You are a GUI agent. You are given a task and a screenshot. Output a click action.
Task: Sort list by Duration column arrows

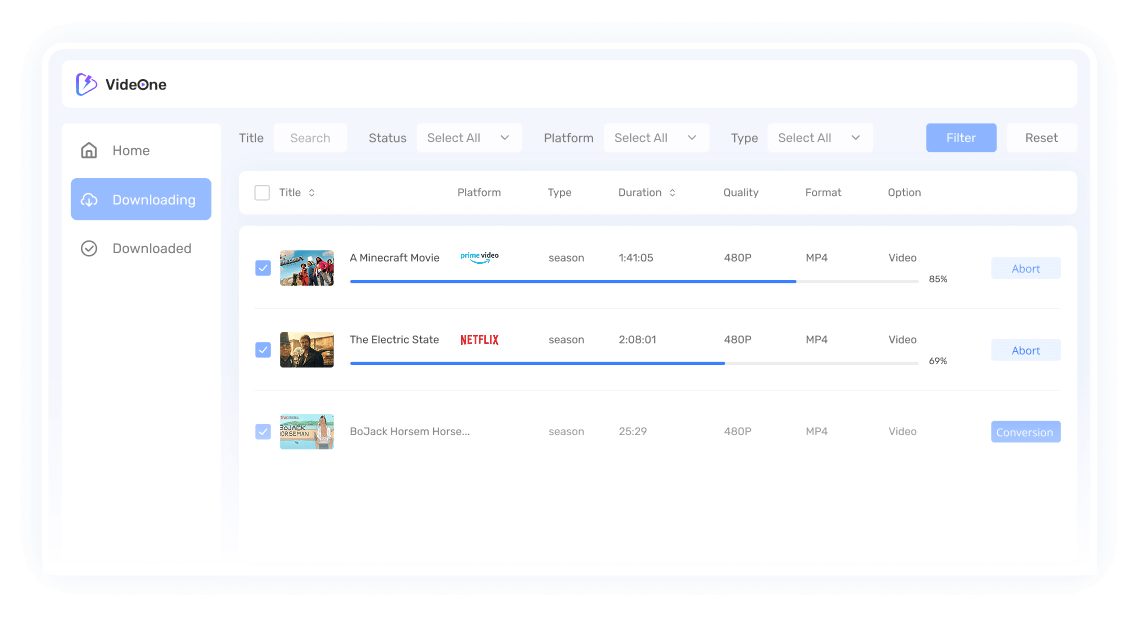point(672,193)
